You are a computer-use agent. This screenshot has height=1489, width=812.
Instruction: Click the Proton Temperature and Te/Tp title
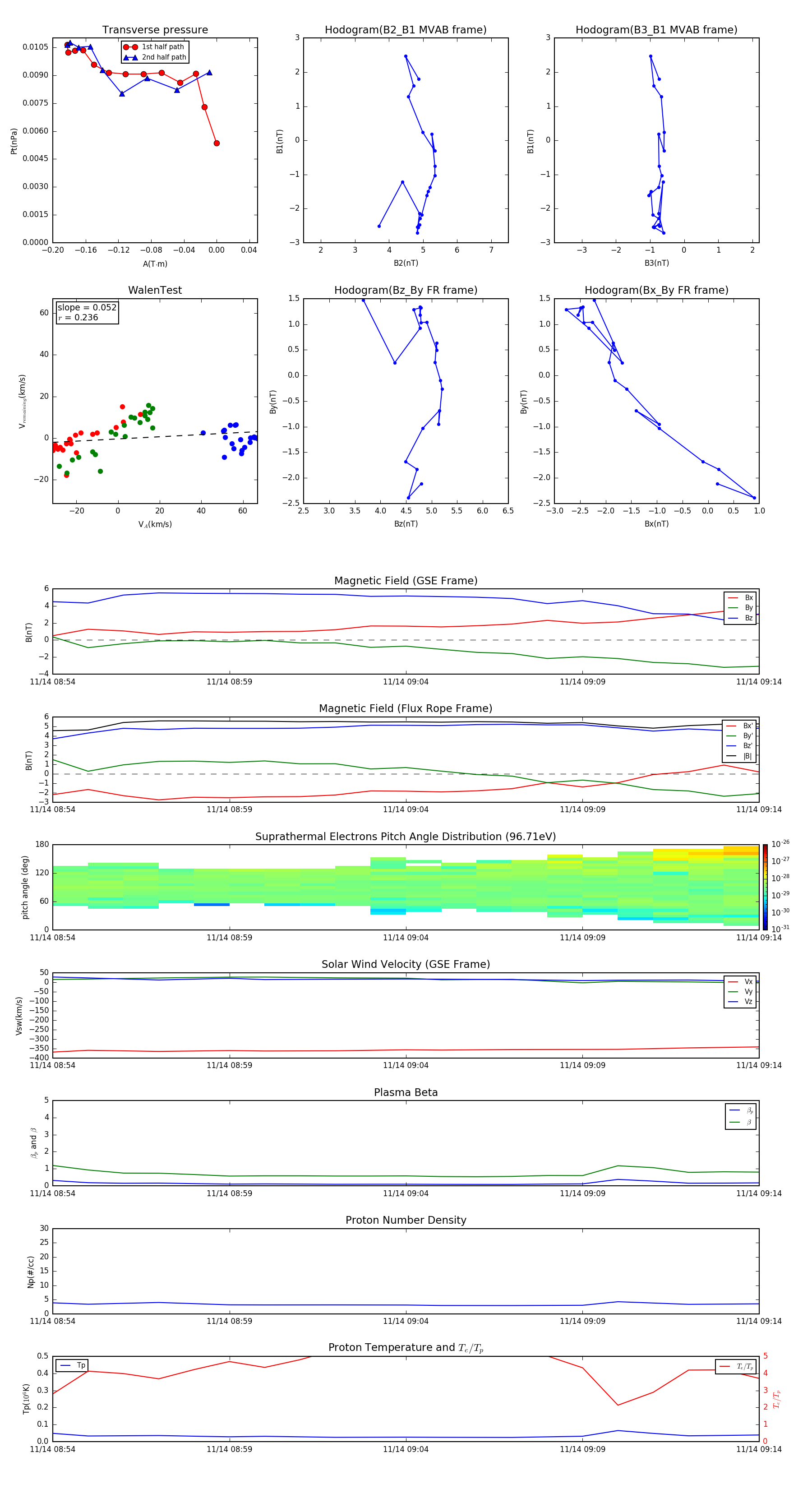click(406, 1348)
